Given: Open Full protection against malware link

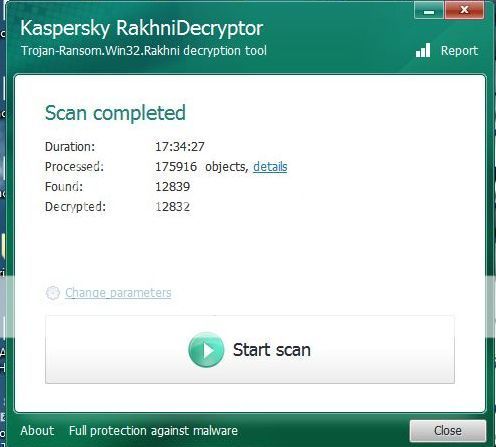Looking at the screenshot, I should tap(153, 430).
